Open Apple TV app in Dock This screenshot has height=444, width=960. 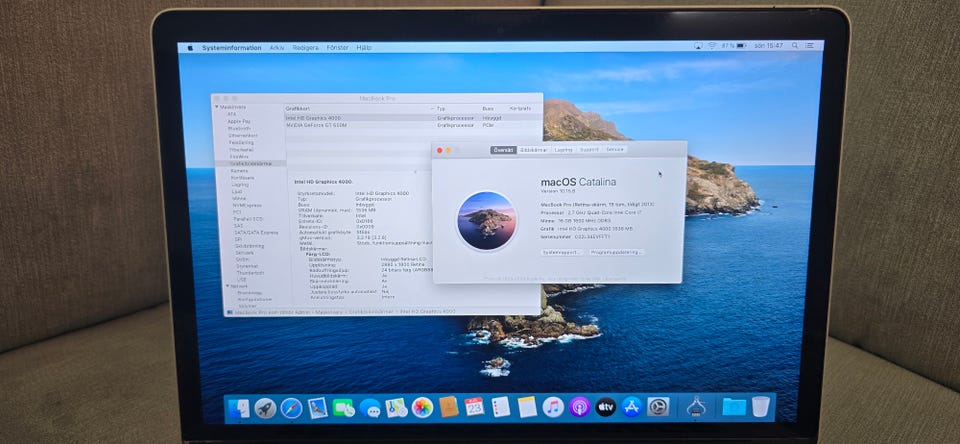606,407
